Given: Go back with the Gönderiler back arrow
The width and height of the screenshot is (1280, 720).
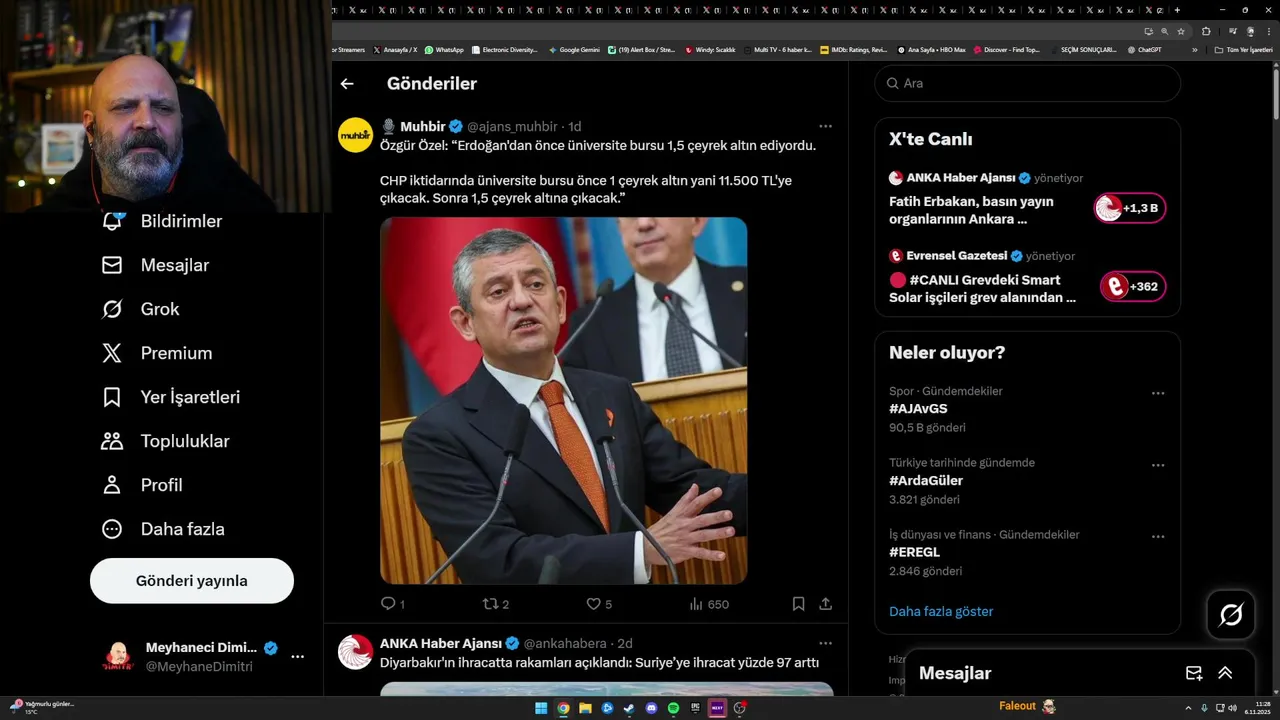Looking at the screenshot, I should pos(347,84).
